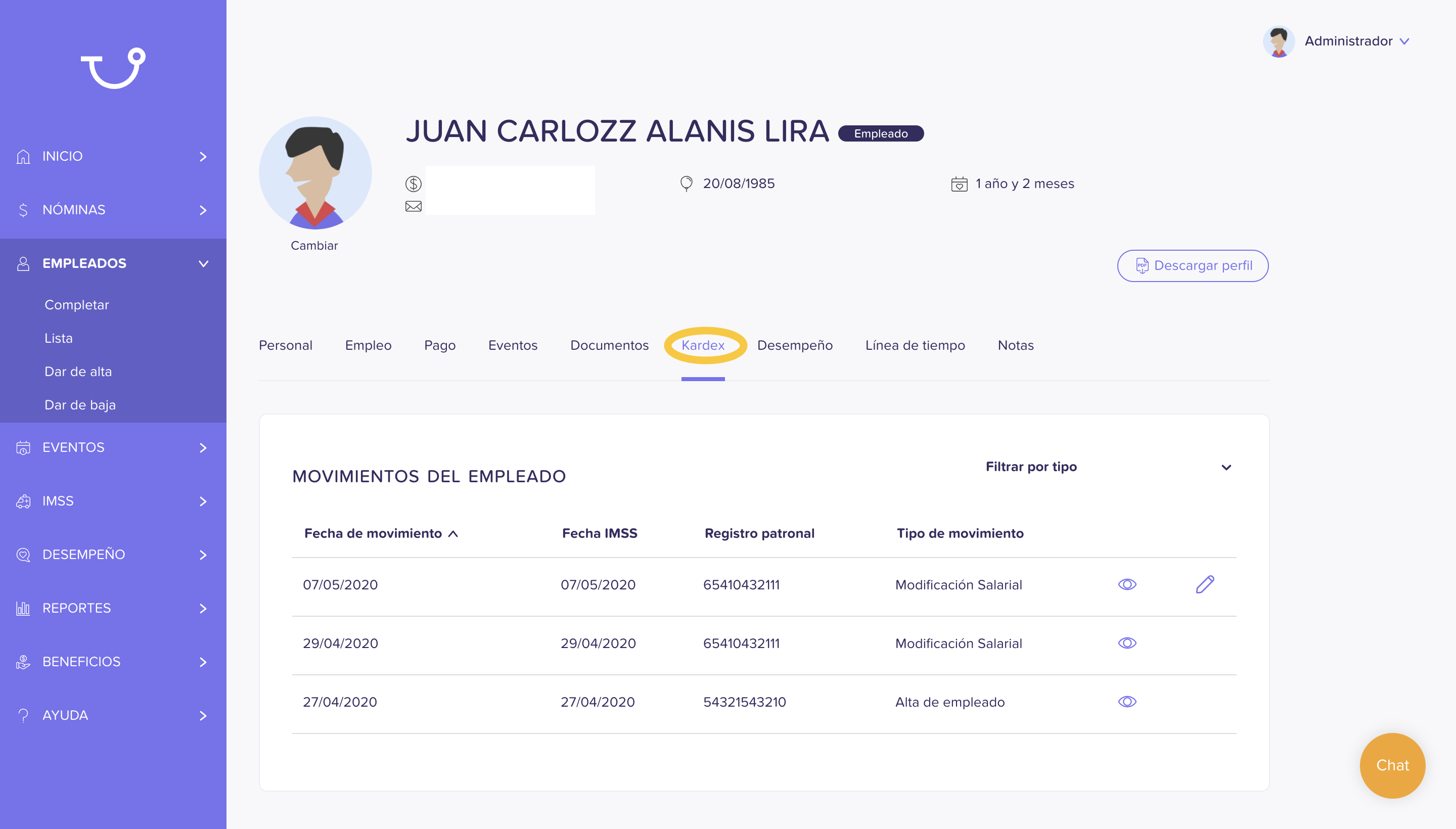Click Cambiar under the profile photo
The image size is (1456, 829).
pyautogui.click(x=314, y=245)
